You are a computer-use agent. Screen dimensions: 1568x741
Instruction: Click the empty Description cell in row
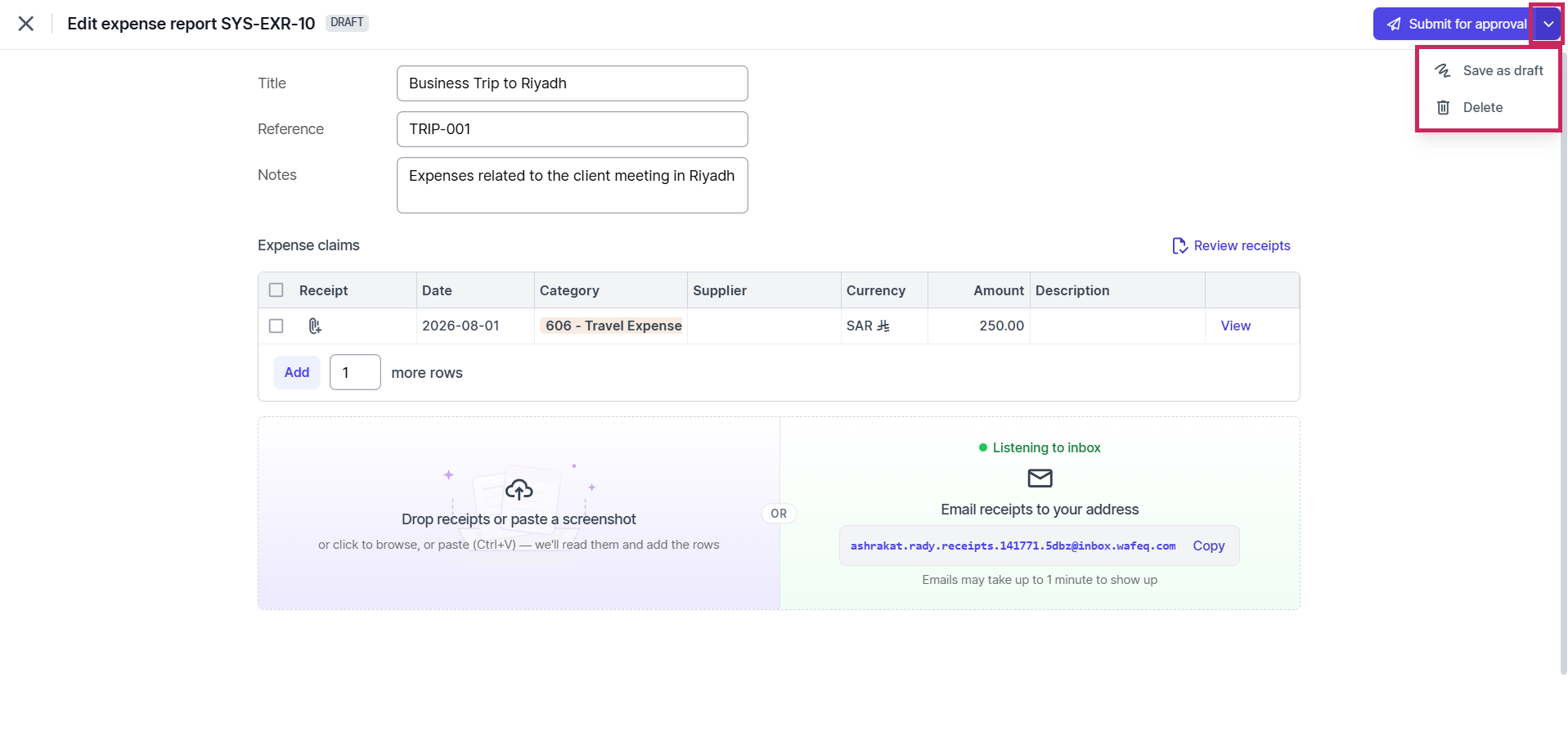point(1117,326)
